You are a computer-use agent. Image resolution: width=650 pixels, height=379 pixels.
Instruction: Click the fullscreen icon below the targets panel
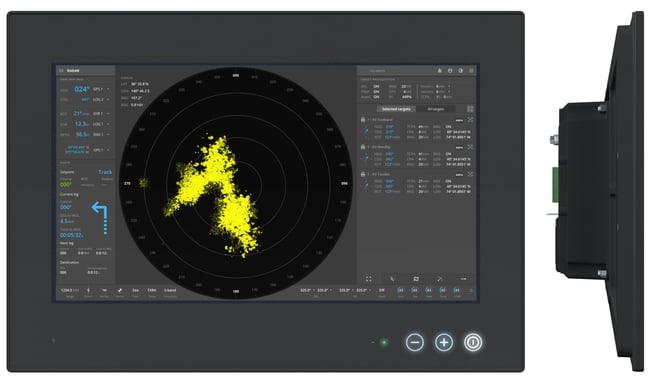(x=369, y=279)
